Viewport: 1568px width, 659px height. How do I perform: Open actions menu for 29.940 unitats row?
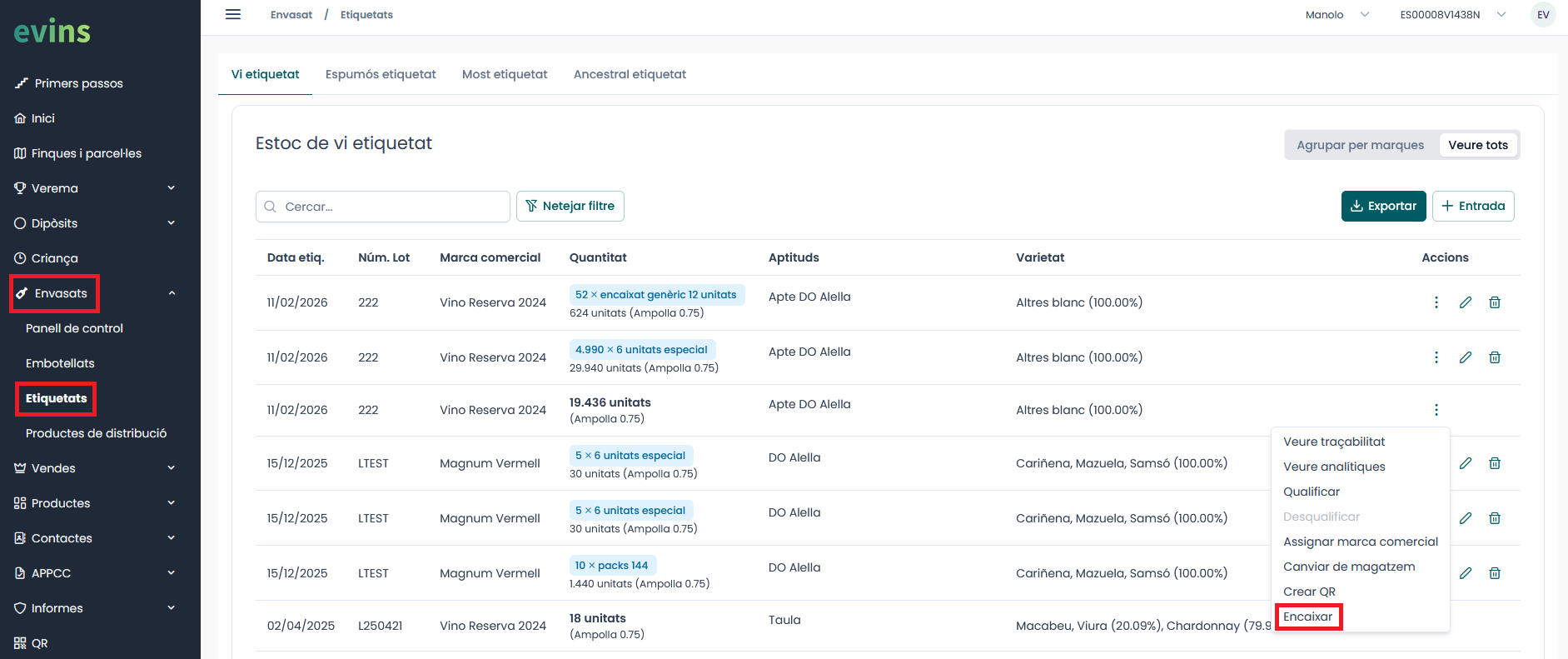(1436, 357)
